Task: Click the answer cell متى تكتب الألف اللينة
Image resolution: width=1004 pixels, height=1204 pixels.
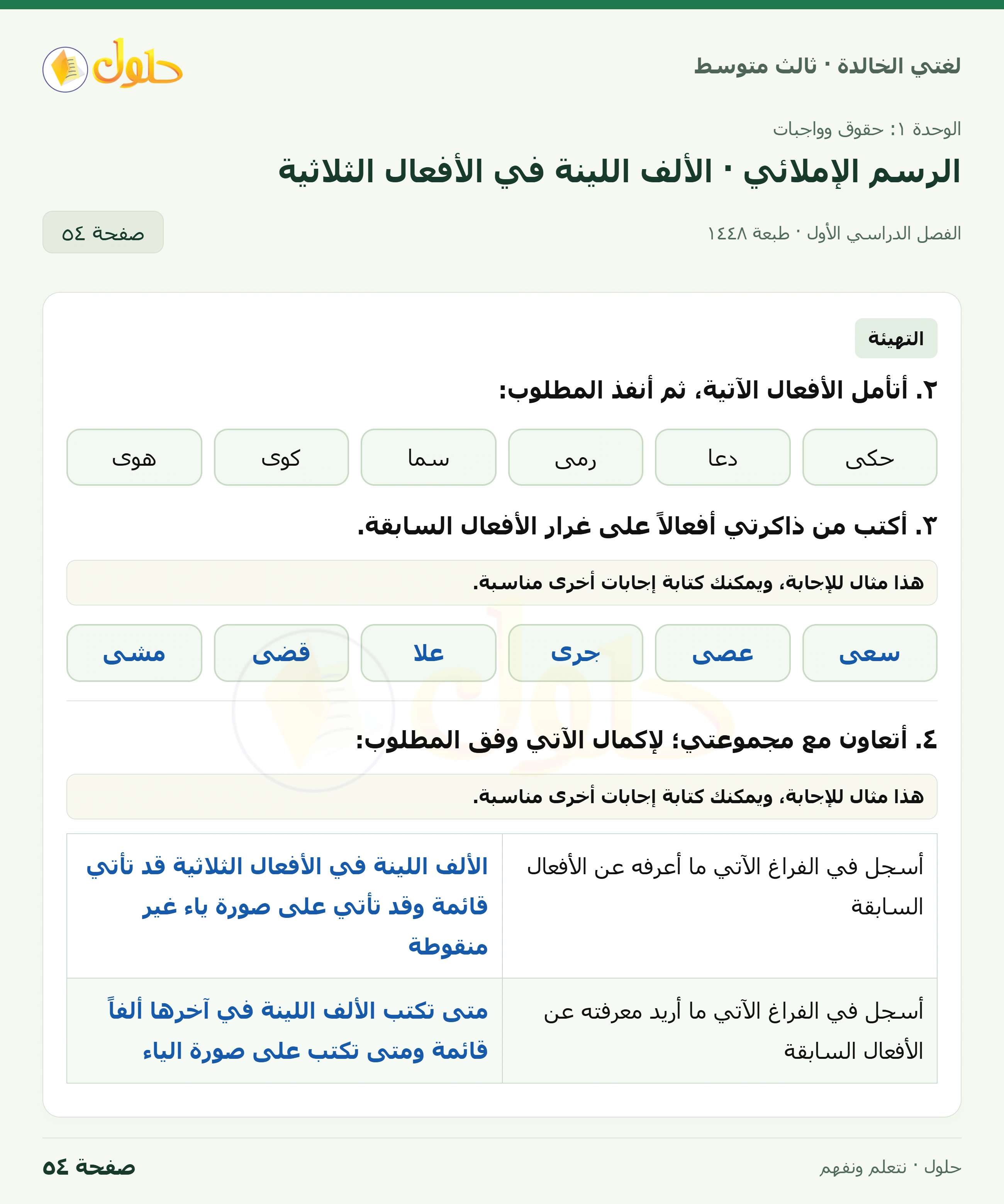Action: (x=285, y=1030)
